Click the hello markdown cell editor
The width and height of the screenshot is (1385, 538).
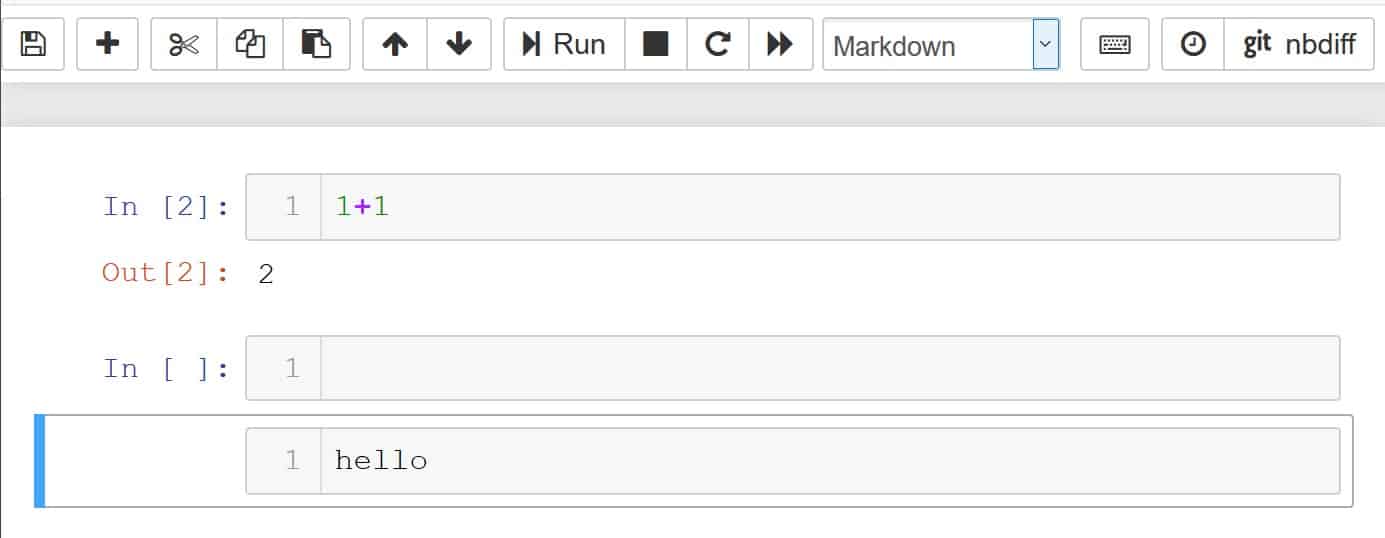pyautogui.click(x=828, y=460)
